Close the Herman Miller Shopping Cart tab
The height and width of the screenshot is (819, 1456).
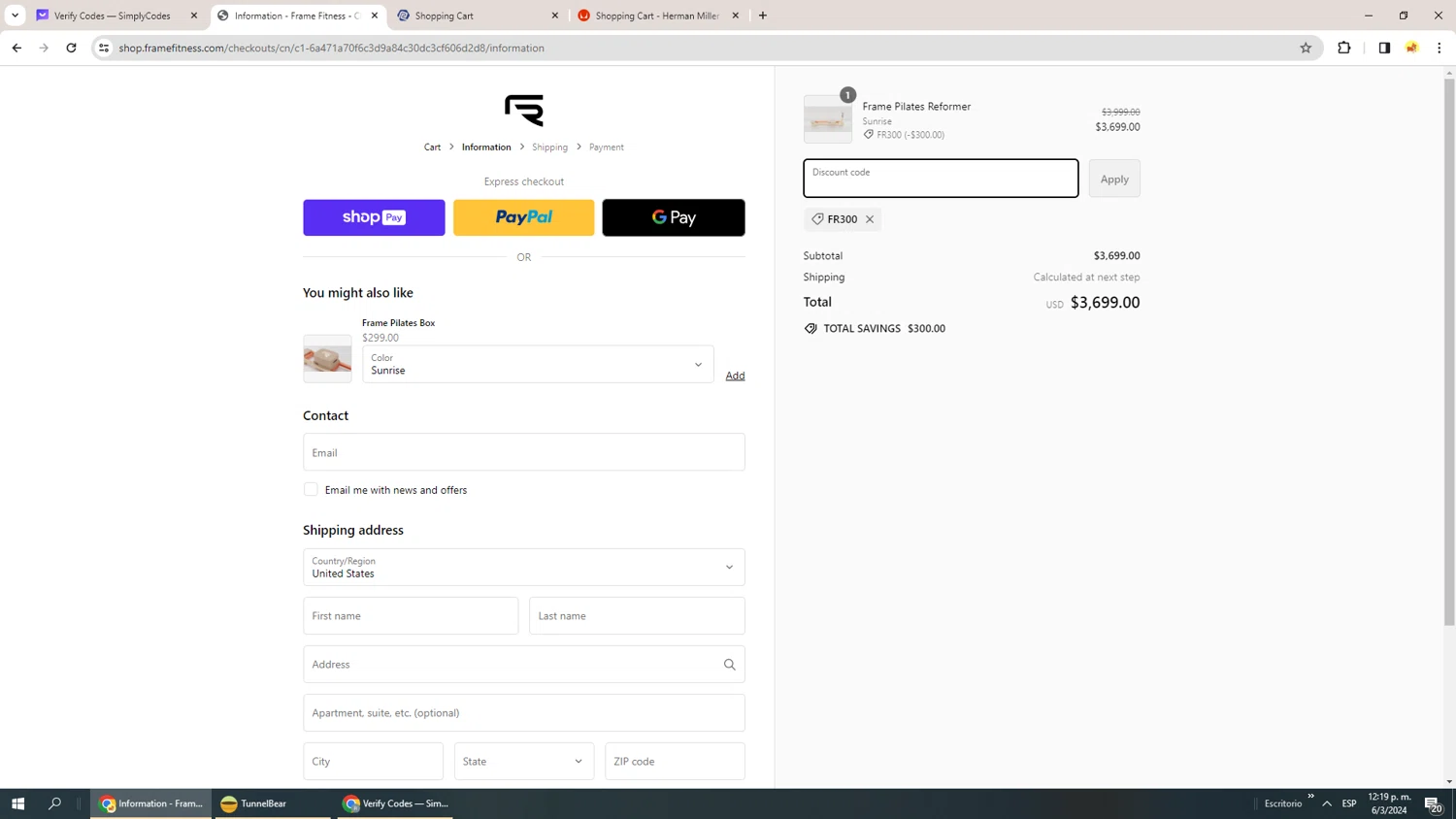coord(736,16)
